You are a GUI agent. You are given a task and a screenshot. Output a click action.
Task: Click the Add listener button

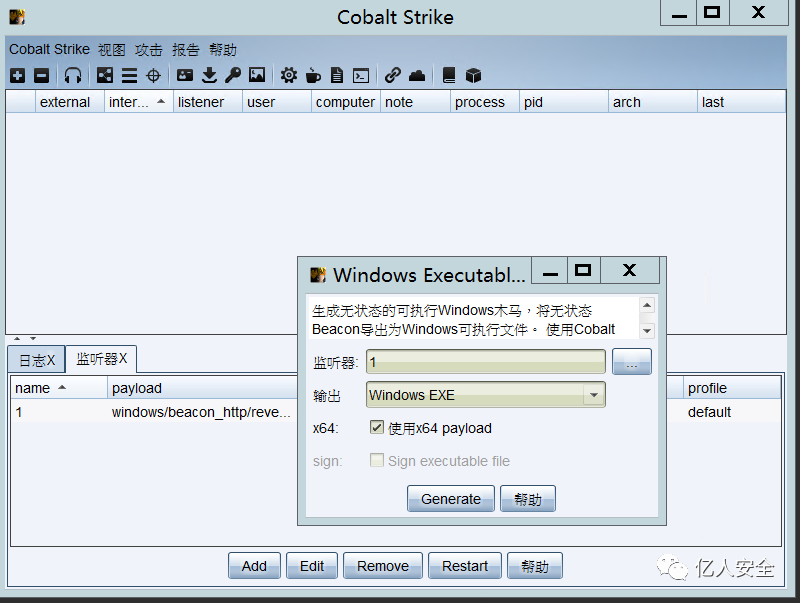click(254, 566)
